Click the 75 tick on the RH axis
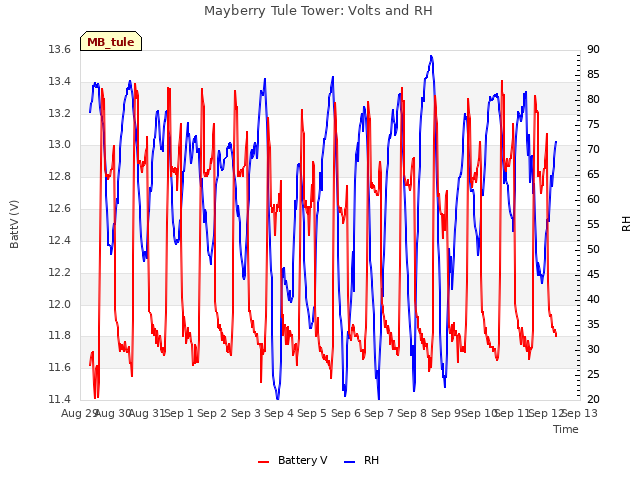This screenshot has width=640, height=480. pyautogui.click(x=593, y=124)
